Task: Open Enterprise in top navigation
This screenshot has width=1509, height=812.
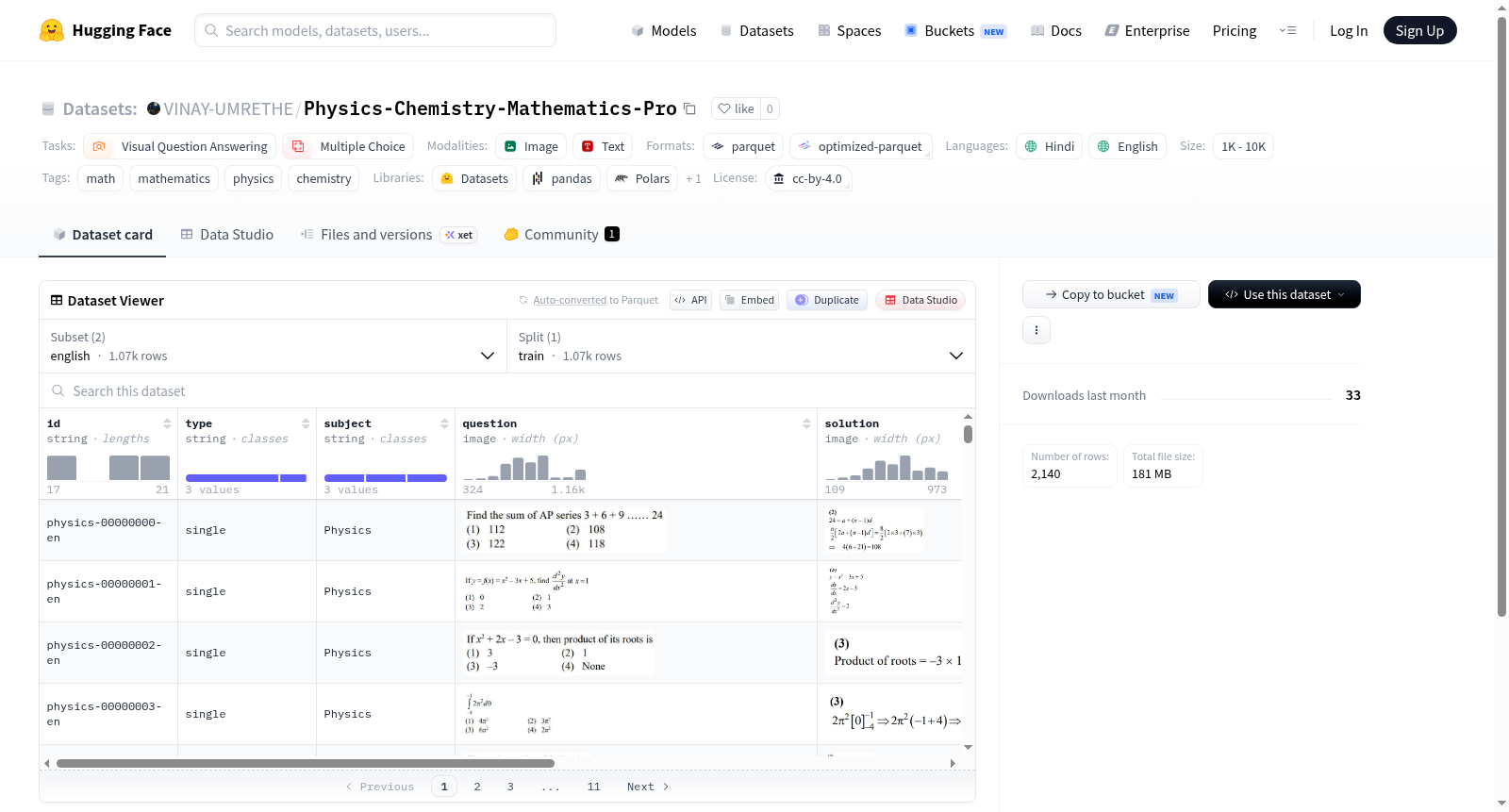Action: (1147, 30)
